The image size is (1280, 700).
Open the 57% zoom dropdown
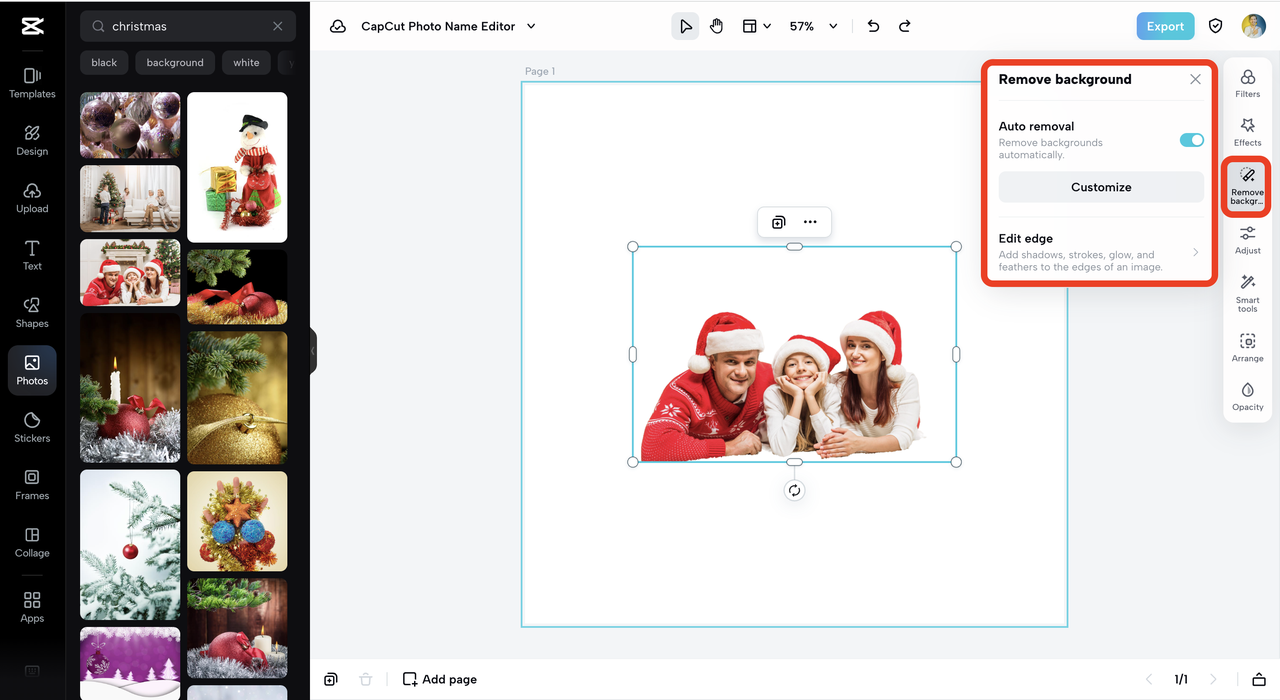point(813,26)
